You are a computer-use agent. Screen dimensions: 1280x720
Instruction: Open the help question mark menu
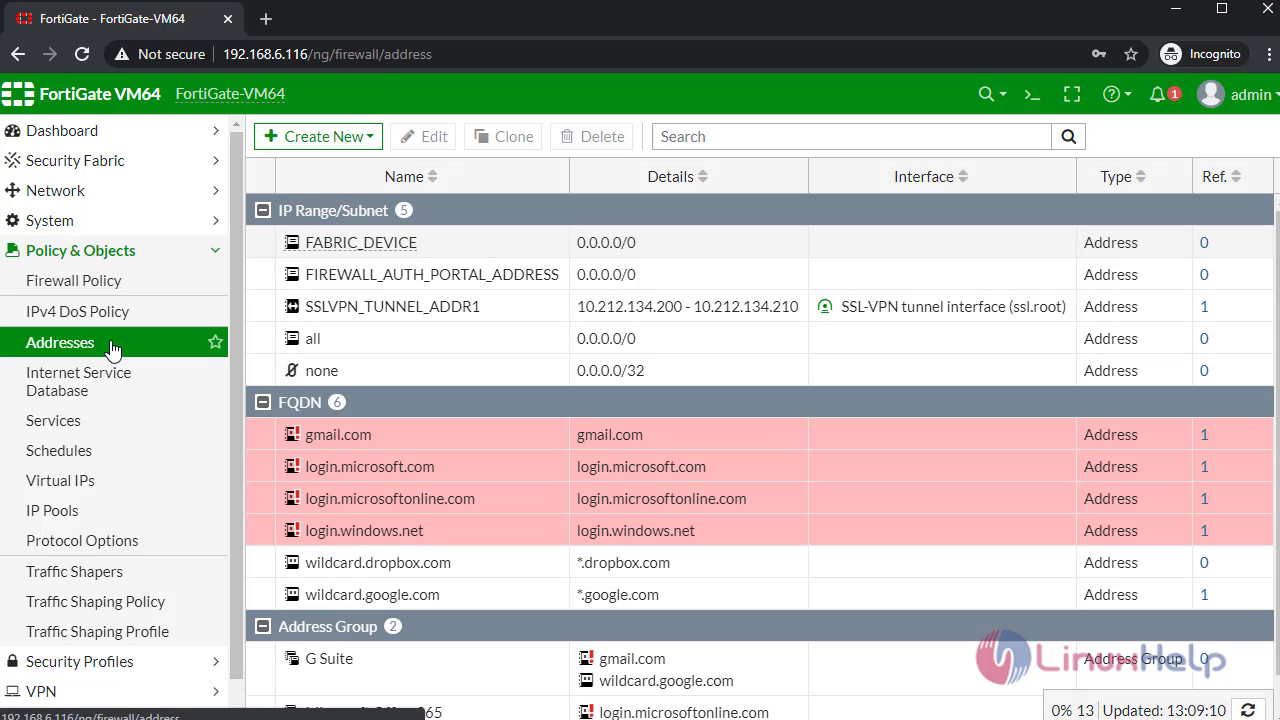(1116, 94)
